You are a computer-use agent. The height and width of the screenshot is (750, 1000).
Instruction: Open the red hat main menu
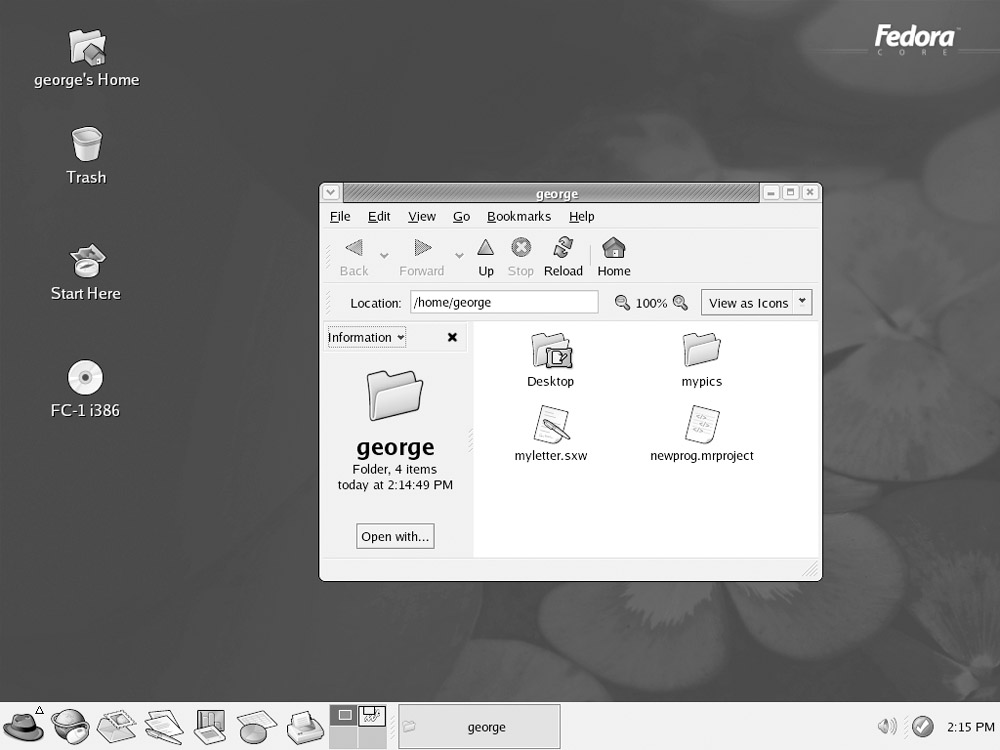[x=23, y=725]
